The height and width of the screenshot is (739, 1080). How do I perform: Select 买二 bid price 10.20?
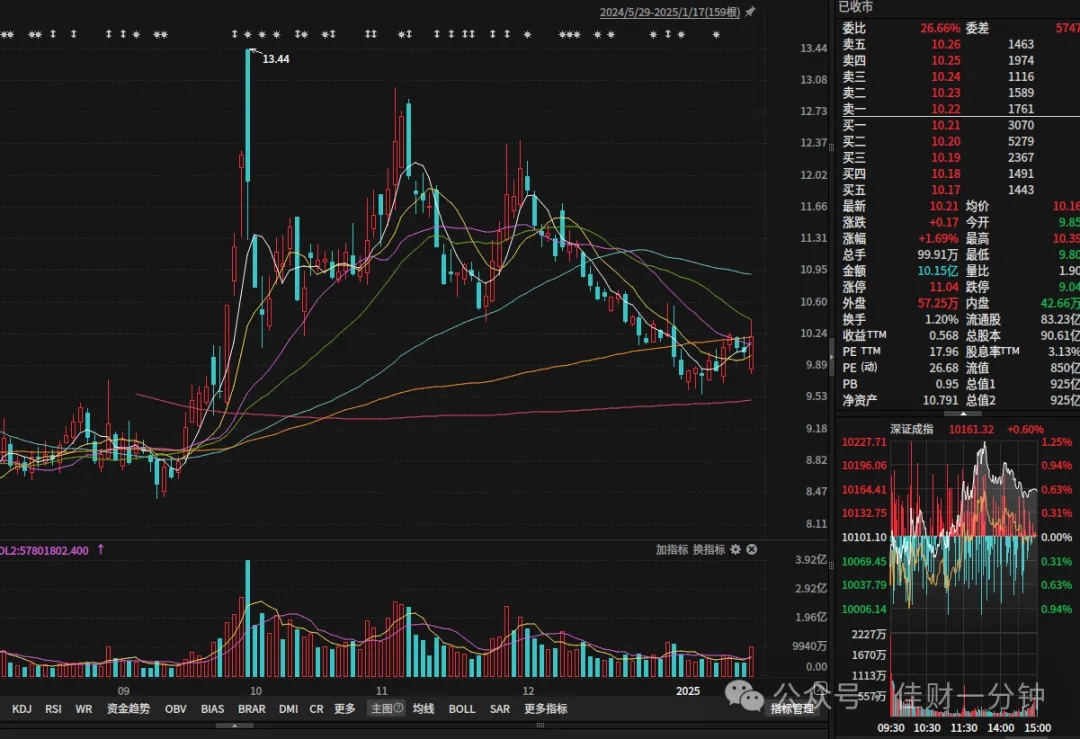pos(946,141)
